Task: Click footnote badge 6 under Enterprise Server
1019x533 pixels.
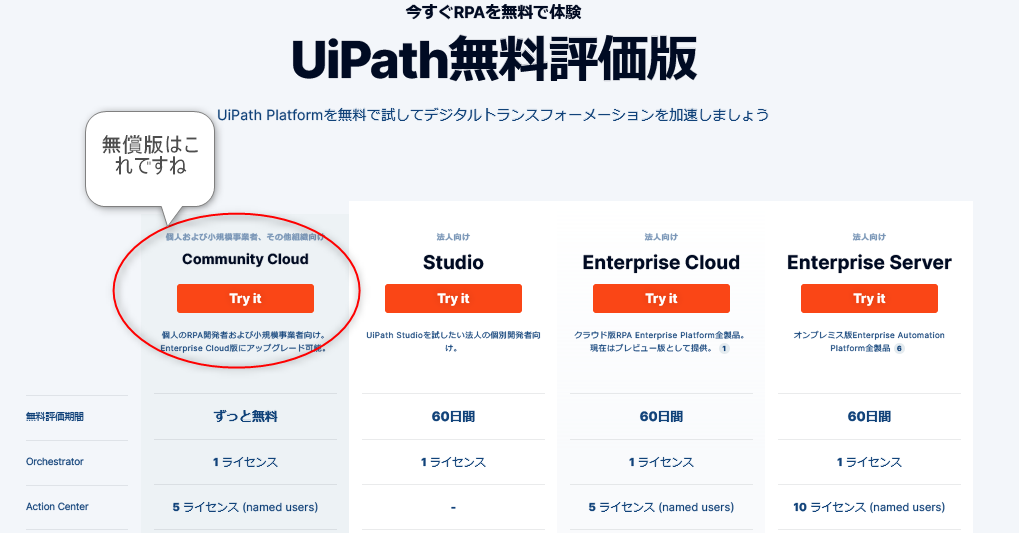Action: pos(899,349)
